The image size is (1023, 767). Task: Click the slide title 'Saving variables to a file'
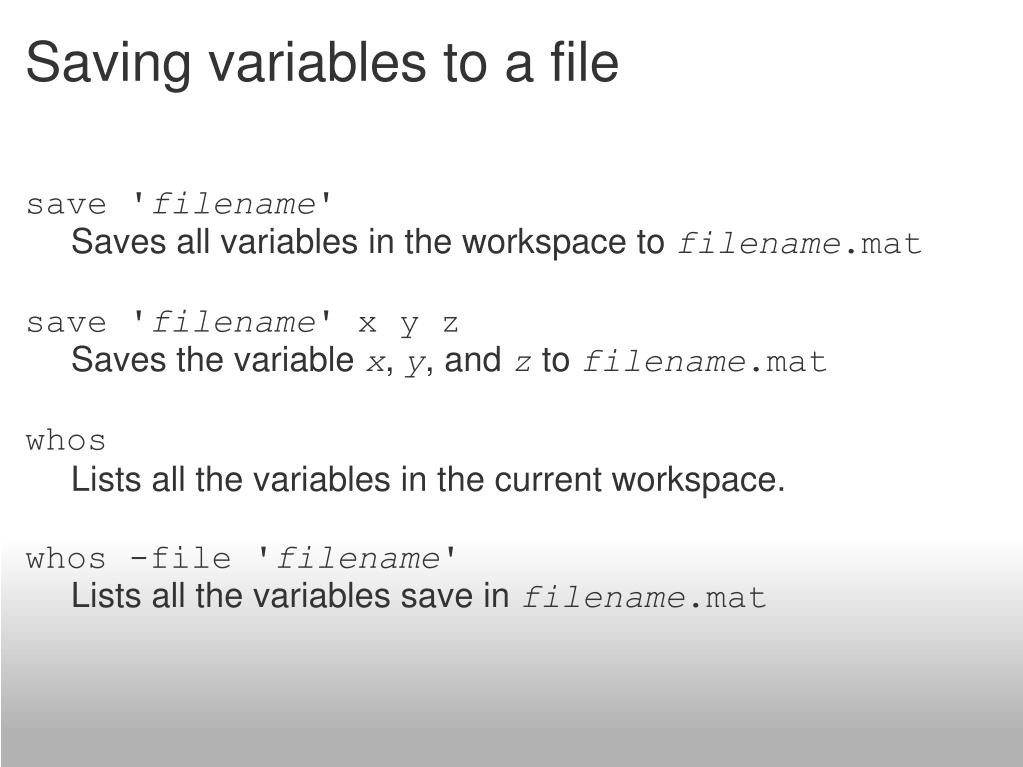pos(322,63)
